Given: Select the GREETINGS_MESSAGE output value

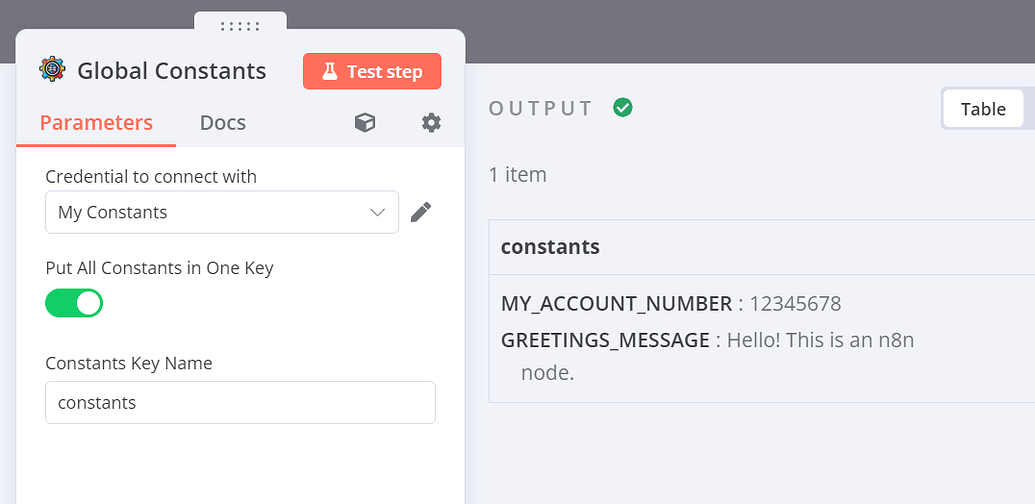Looking at the screenshot, I should pos(820,340).
